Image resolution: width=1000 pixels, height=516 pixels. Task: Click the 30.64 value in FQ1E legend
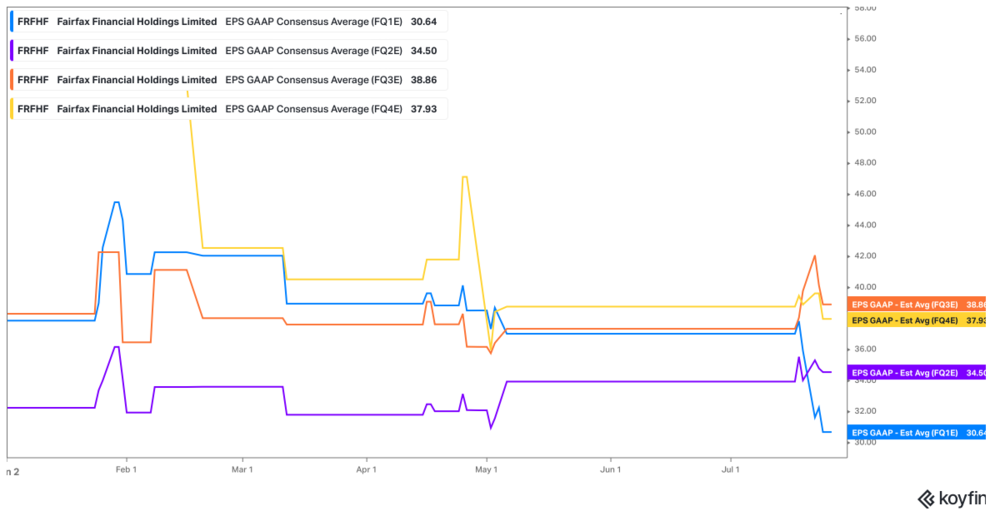pos(423,22)
